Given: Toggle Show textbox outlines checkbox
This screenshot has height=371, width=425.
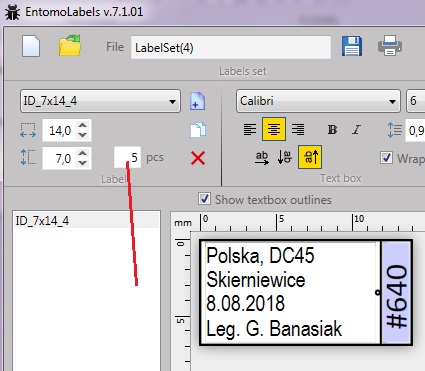Looking at the screenshot, I should click(204, 199).
